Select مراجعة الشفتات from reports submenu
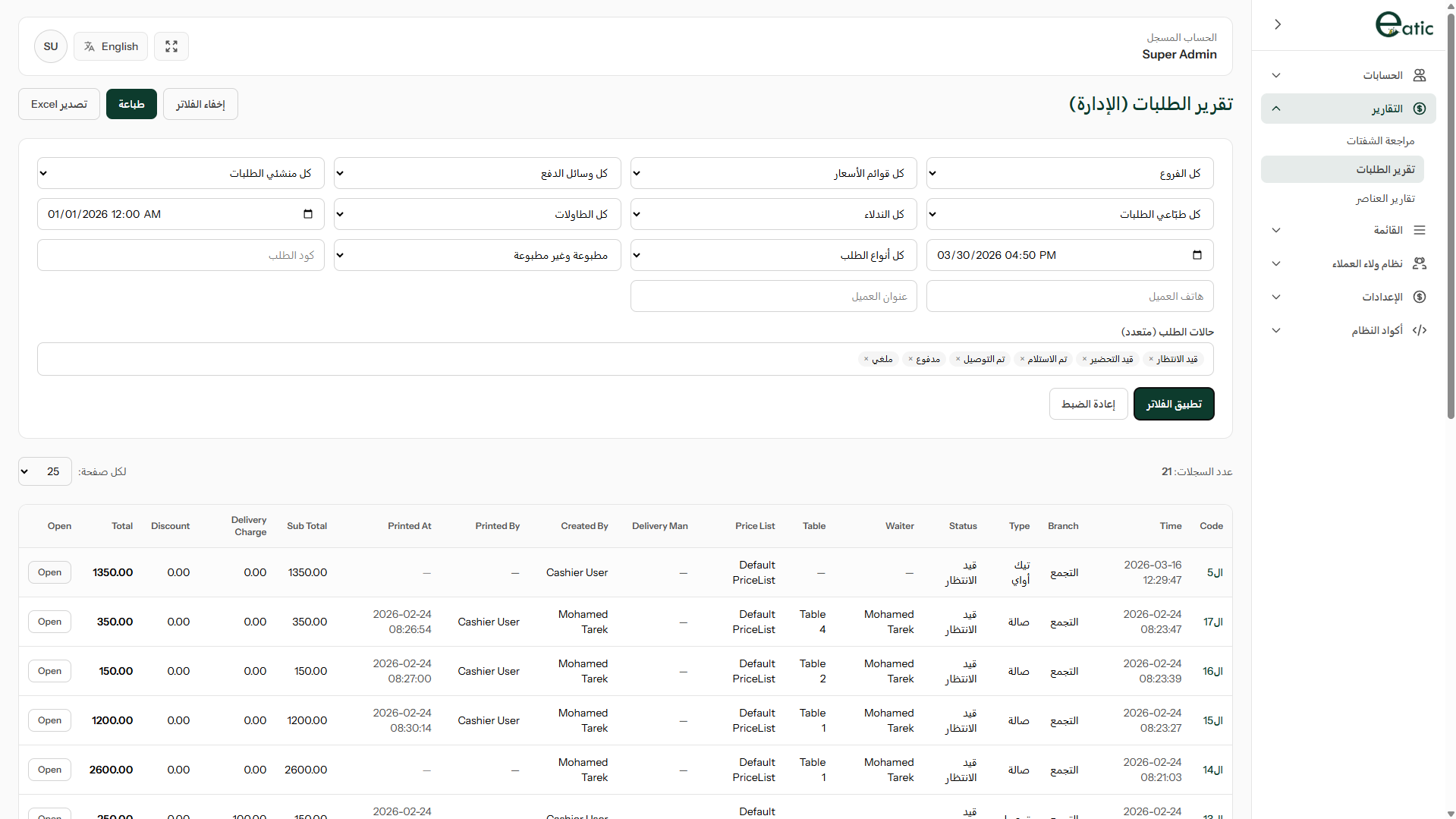Image resolution: width=1456 pixels, height=819 pixels. click(x=1381, y=140)
